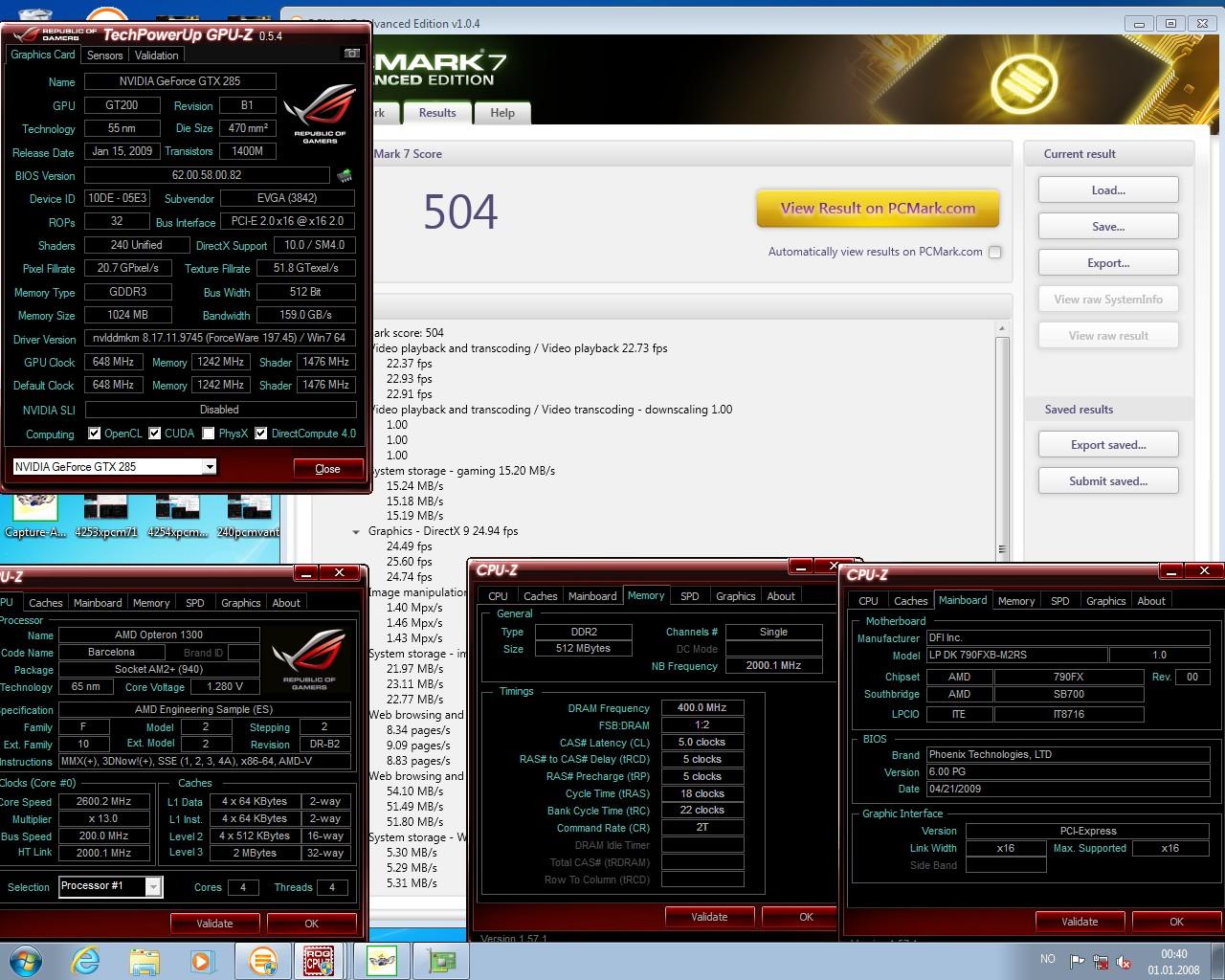
Task: Open Graphics tab in the Mainboard CPU-Z window
Action: (1105, 601)
